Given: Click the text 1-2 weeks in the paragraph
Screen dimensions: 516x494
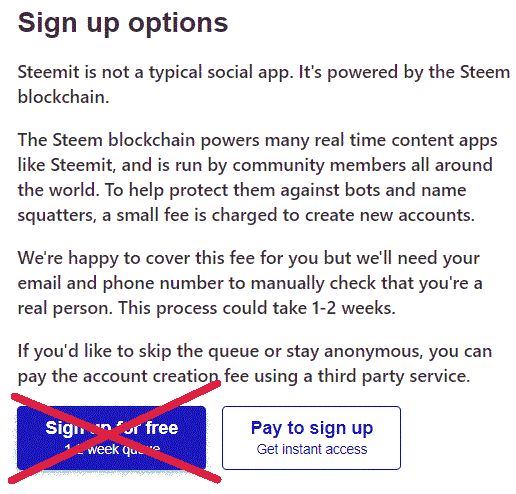Looking at the screenshot, I should pos(354,308).
